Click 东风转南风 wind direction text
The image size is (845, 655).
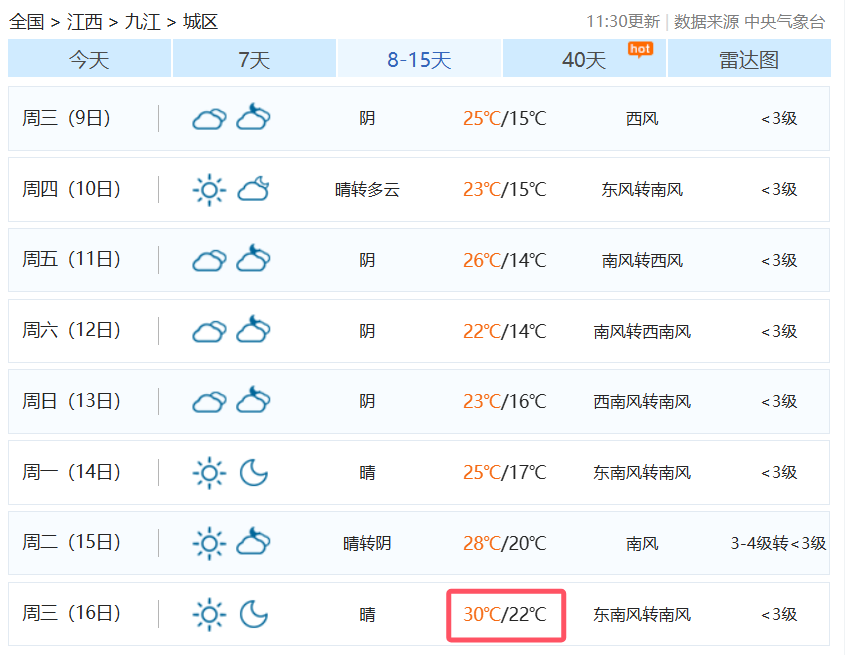coord(642,190)
